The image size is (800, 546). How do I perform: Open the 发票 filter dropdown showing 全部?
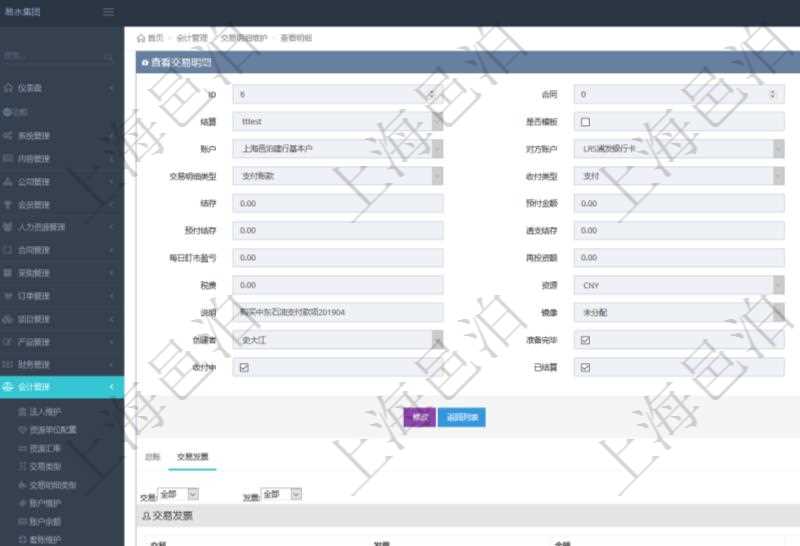tap(282, 494)
